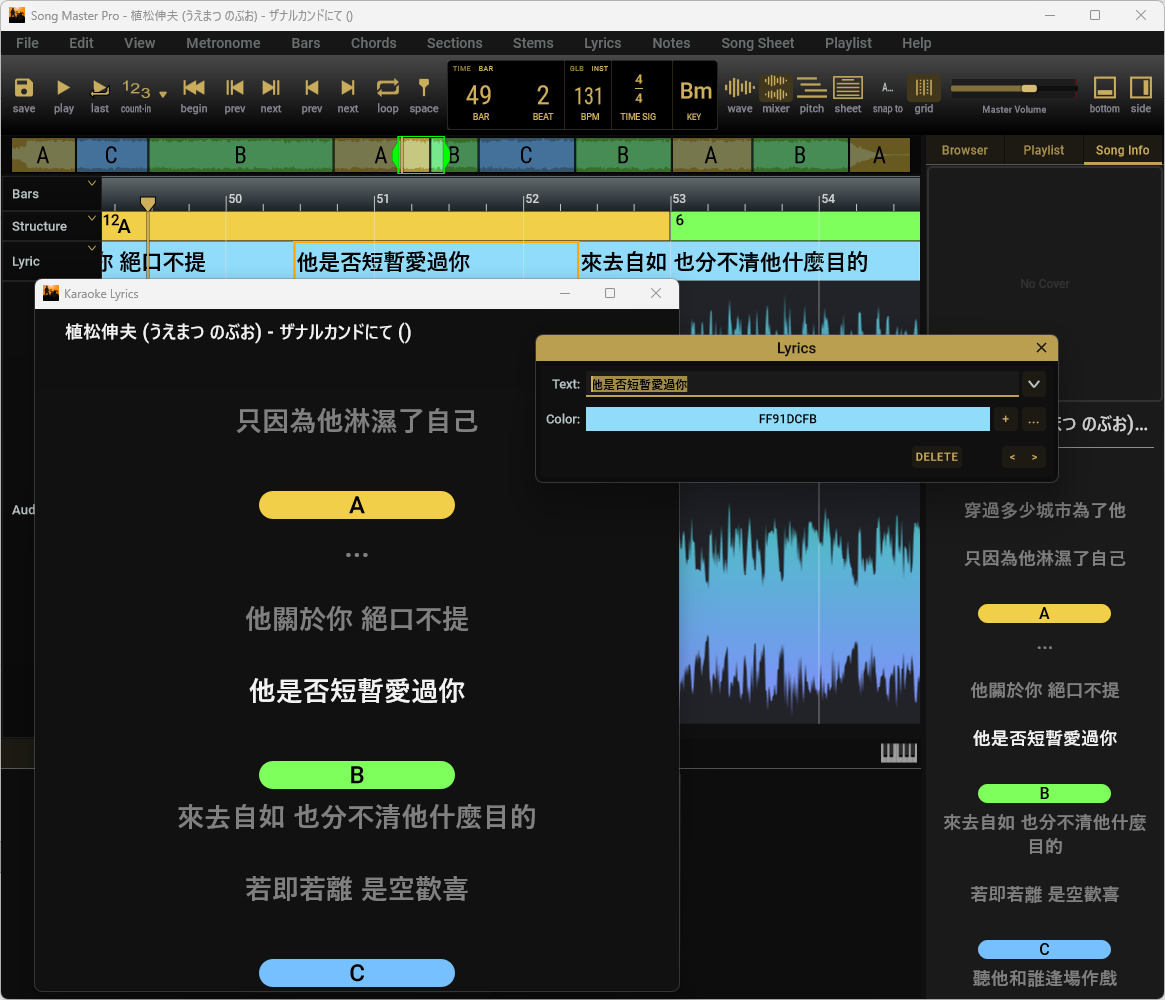Click the prev bar icon beside loop

(312, 88)
